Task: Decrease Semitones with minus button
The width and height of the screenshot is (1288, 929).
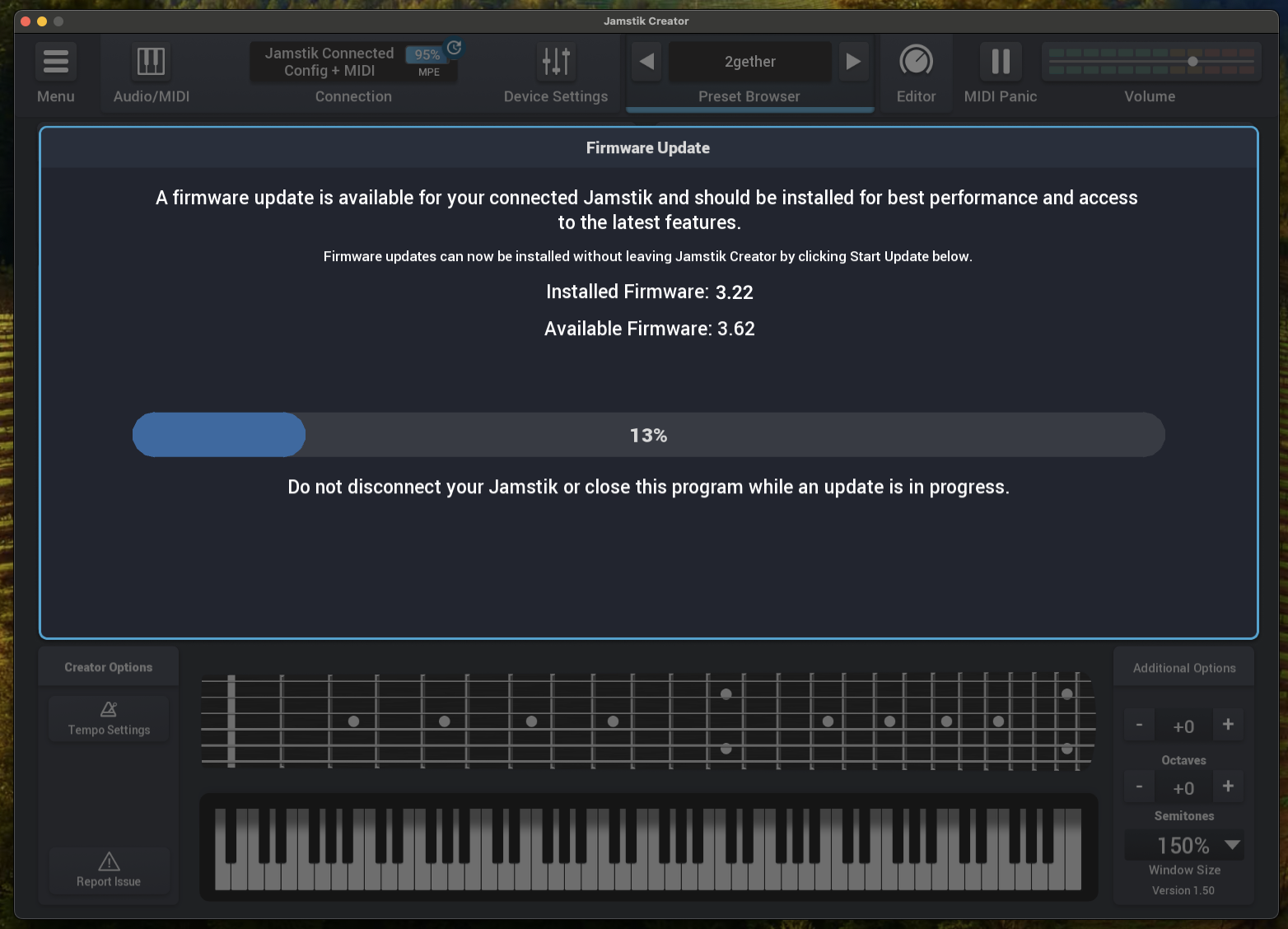Action: click(1139, 787)
